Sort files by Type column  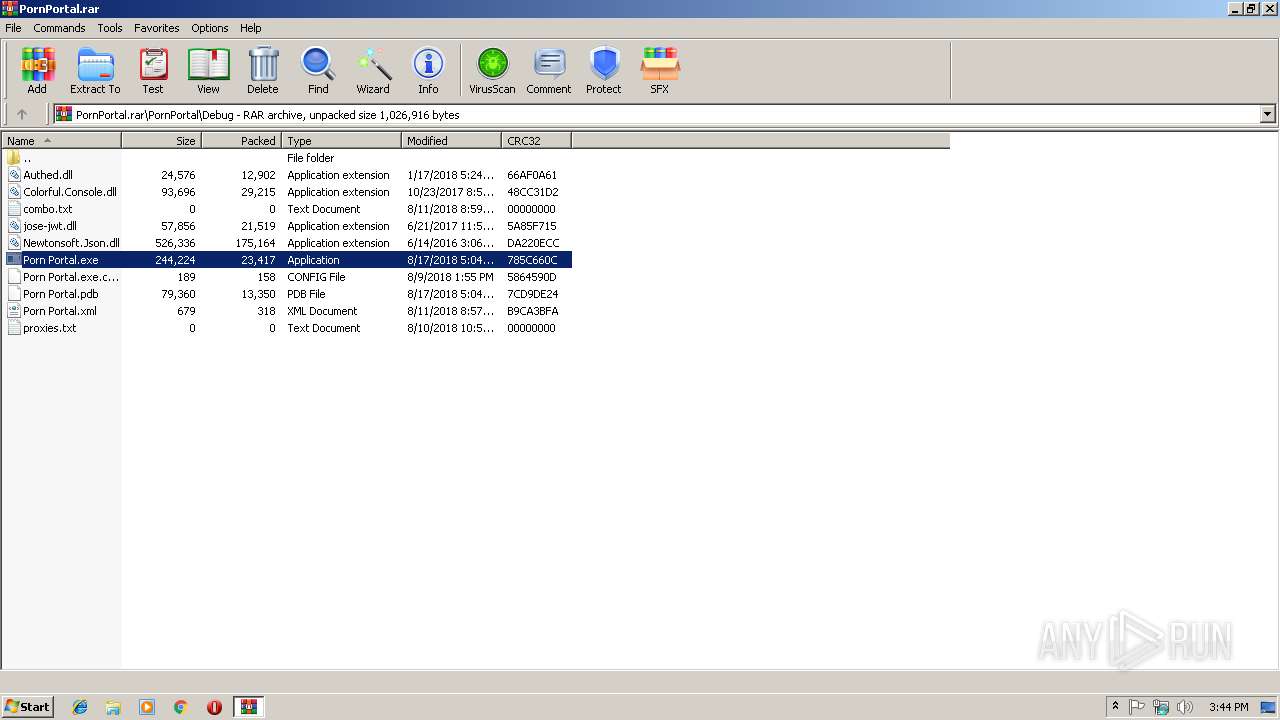click(342, 141)
